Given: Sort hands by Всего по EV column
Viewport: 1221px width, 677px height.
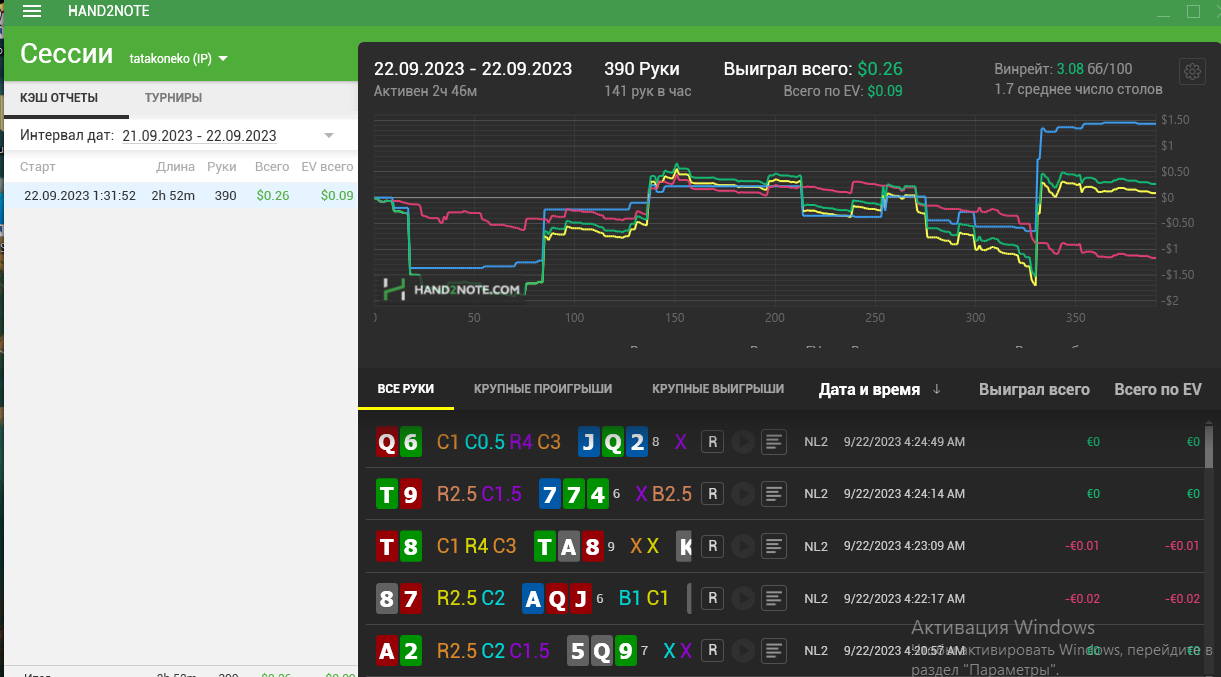Looking at the screenshot, I should (1158, 389).
